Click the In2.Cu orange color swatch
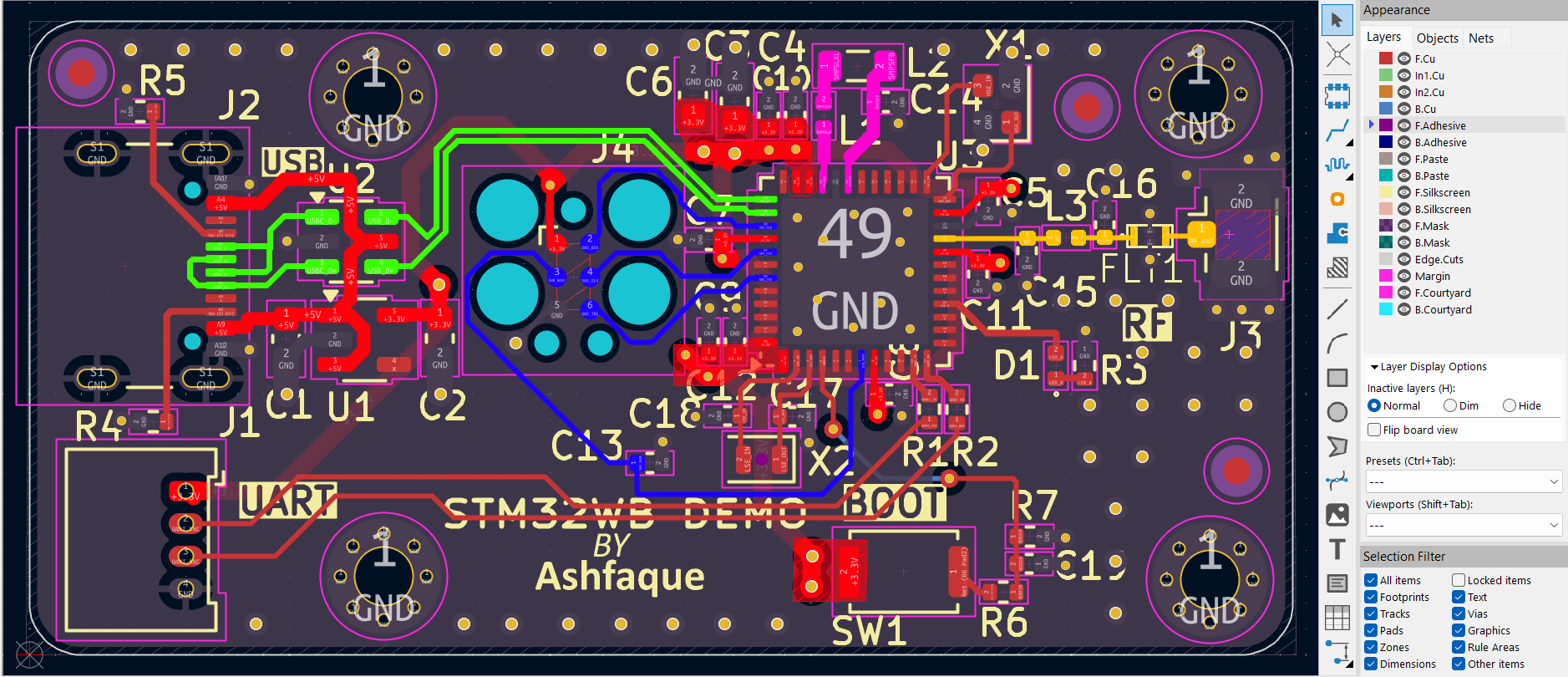The image size is (1568, 677). coord(1386,92)
